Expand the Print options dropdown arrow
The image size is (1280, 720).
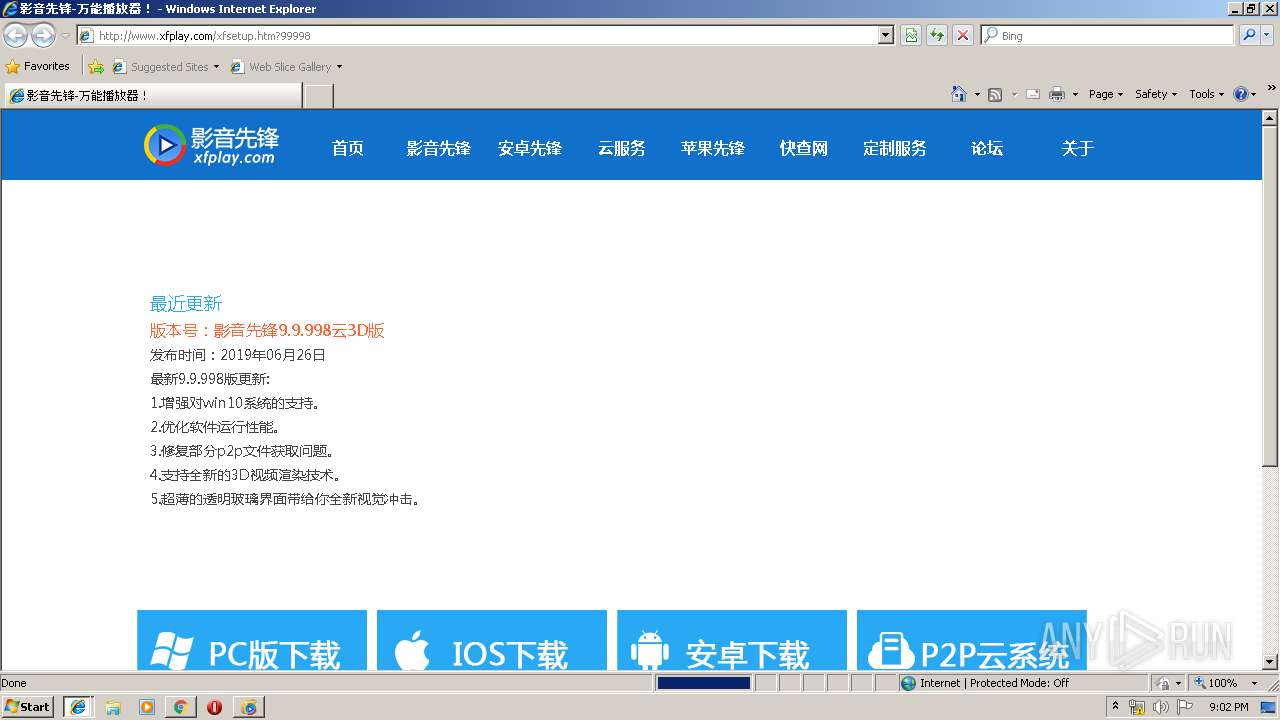point(1075,94)
